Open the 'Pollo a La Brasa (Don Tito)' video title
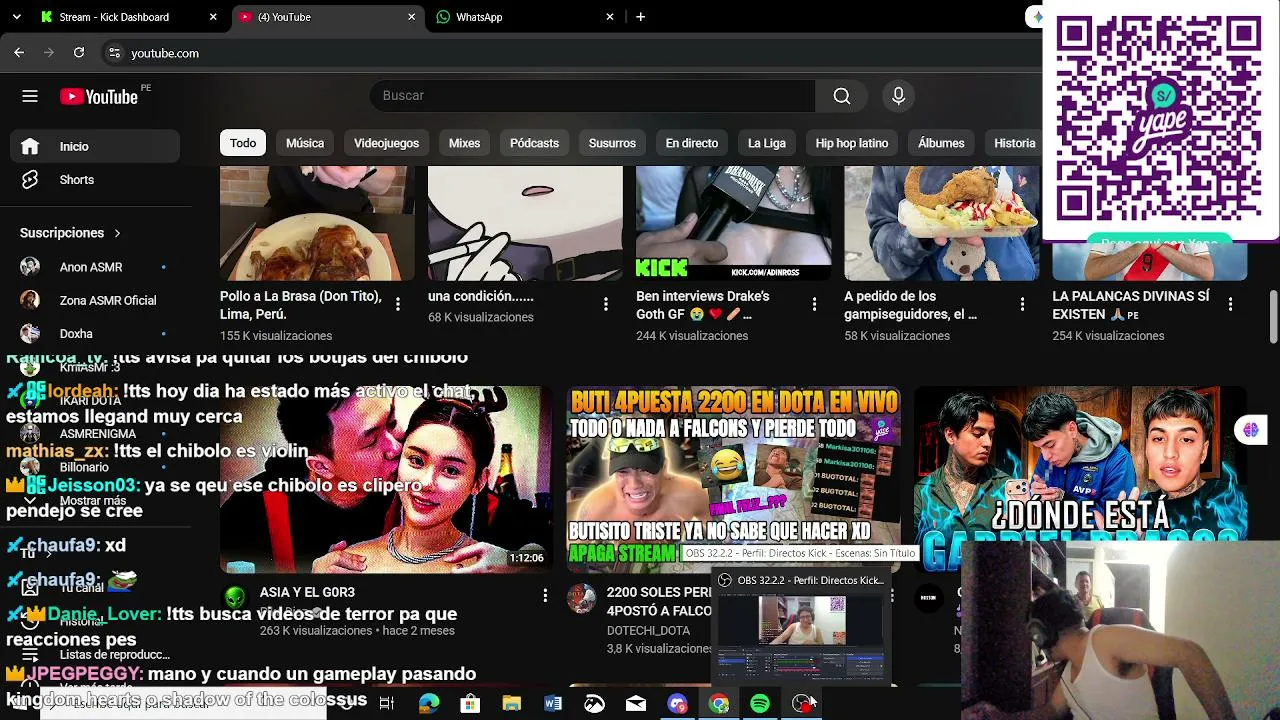1280x720 pixels. [x=301, y=305]
